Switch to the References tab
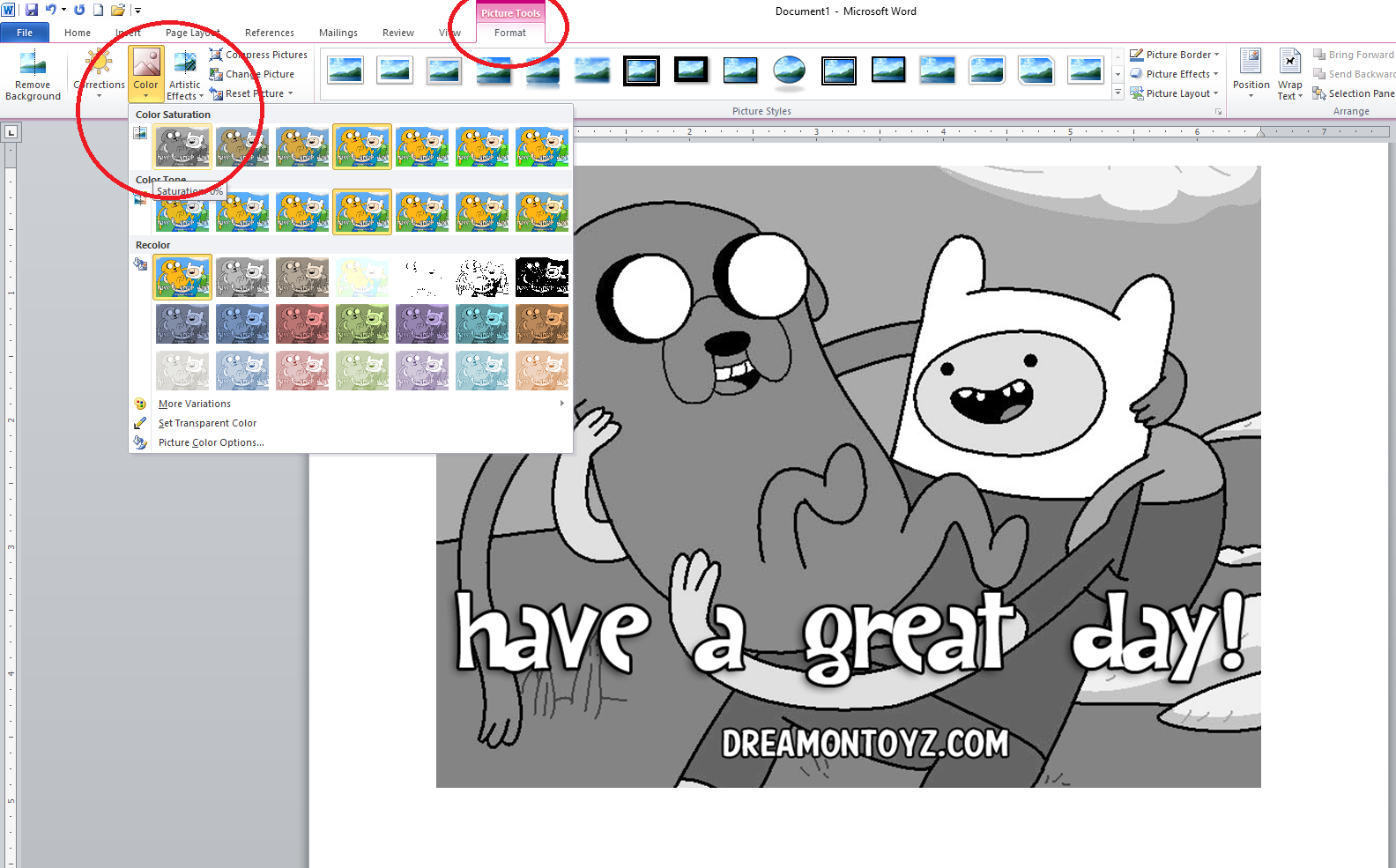The width and height of the screenshot is (1396, 868). 270,33
